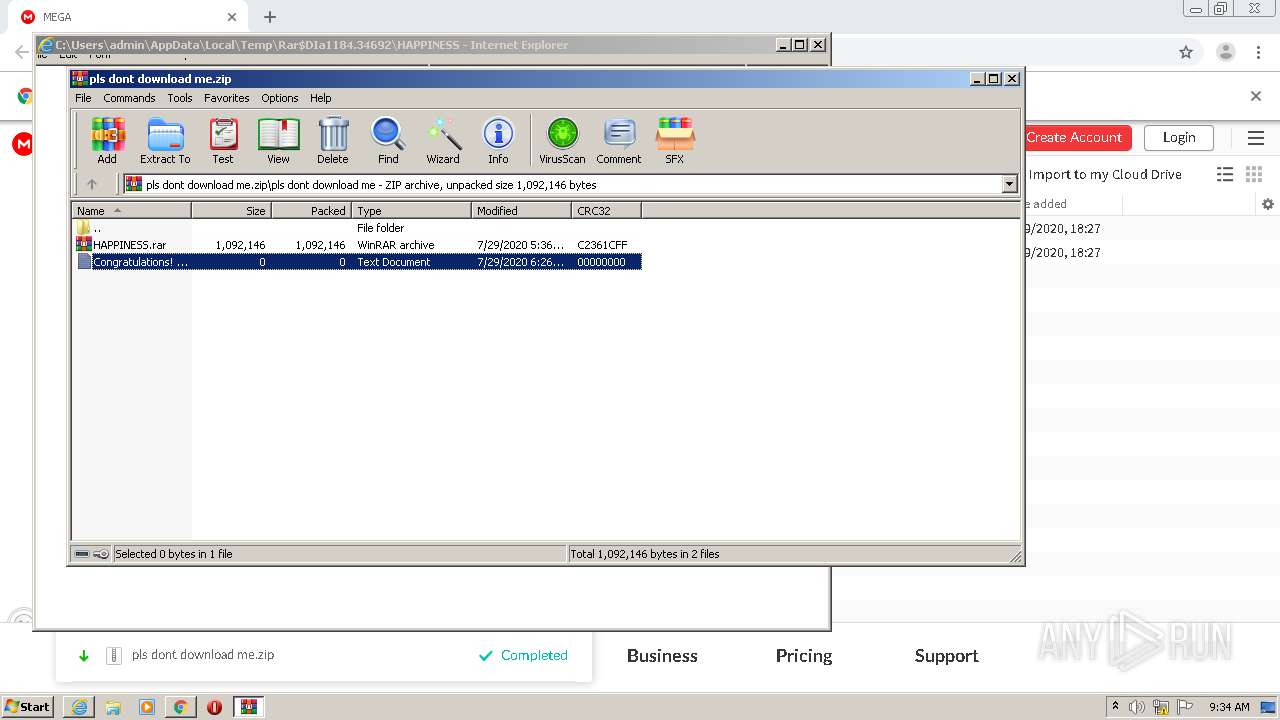The image size is (1280, 720).
Task: Show hidden tray icons arrow
Action: click(x=1115, y=707)
